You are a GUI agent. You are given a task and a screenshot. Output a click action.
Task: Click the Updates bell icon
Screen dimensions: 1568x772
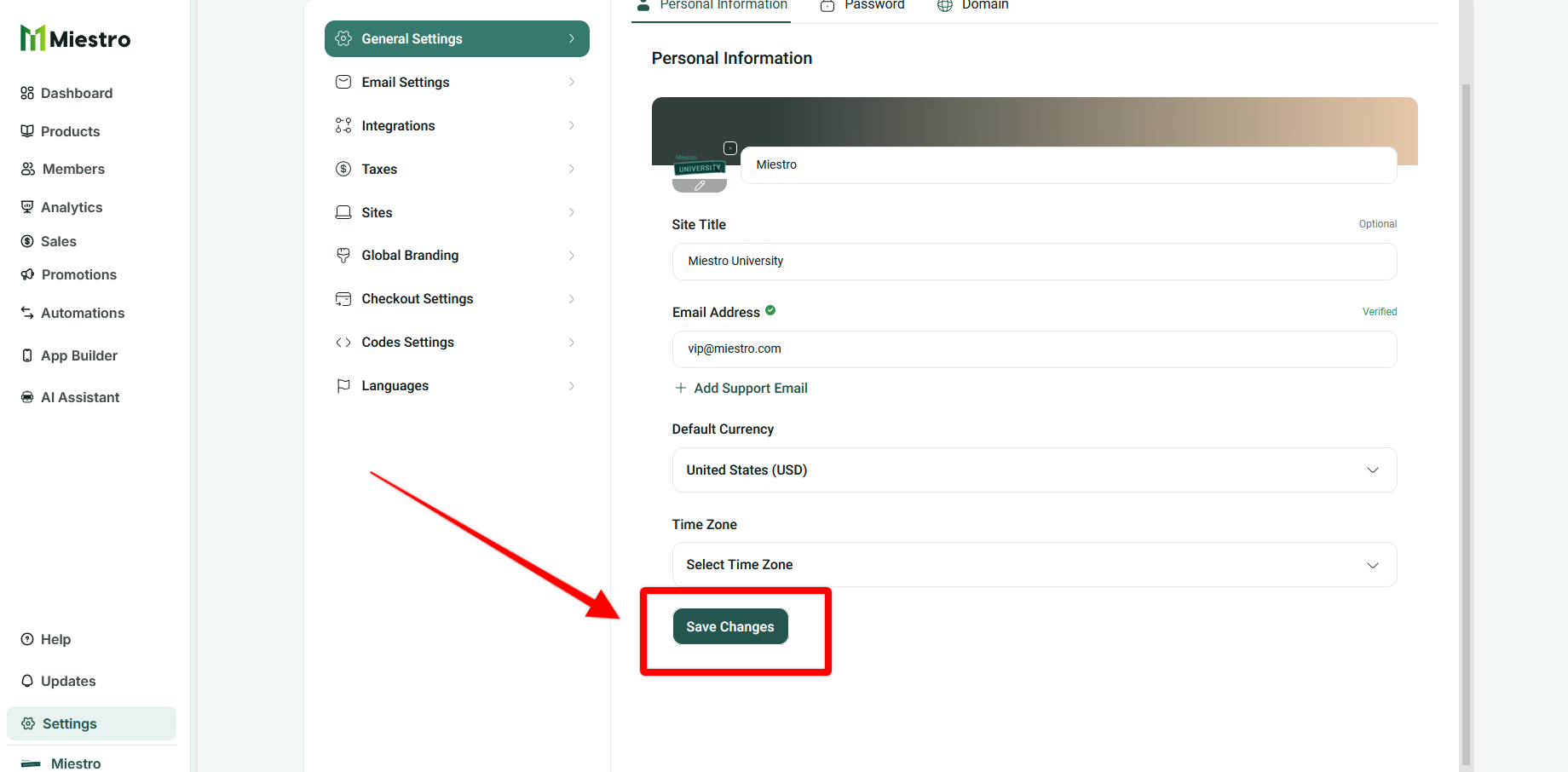pos(27,681)
